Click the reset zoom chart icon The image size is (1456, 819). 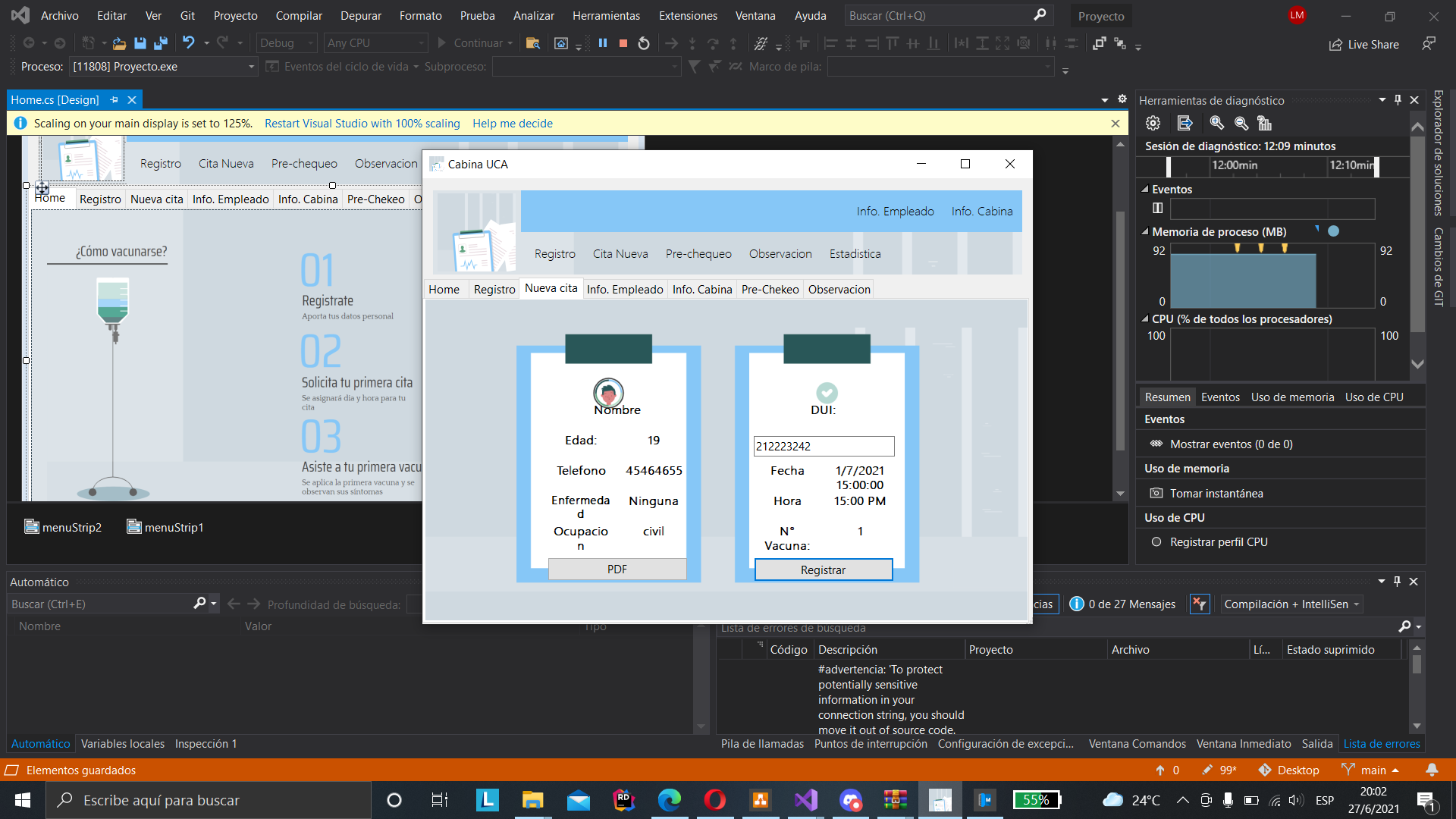pos(1264,123)
